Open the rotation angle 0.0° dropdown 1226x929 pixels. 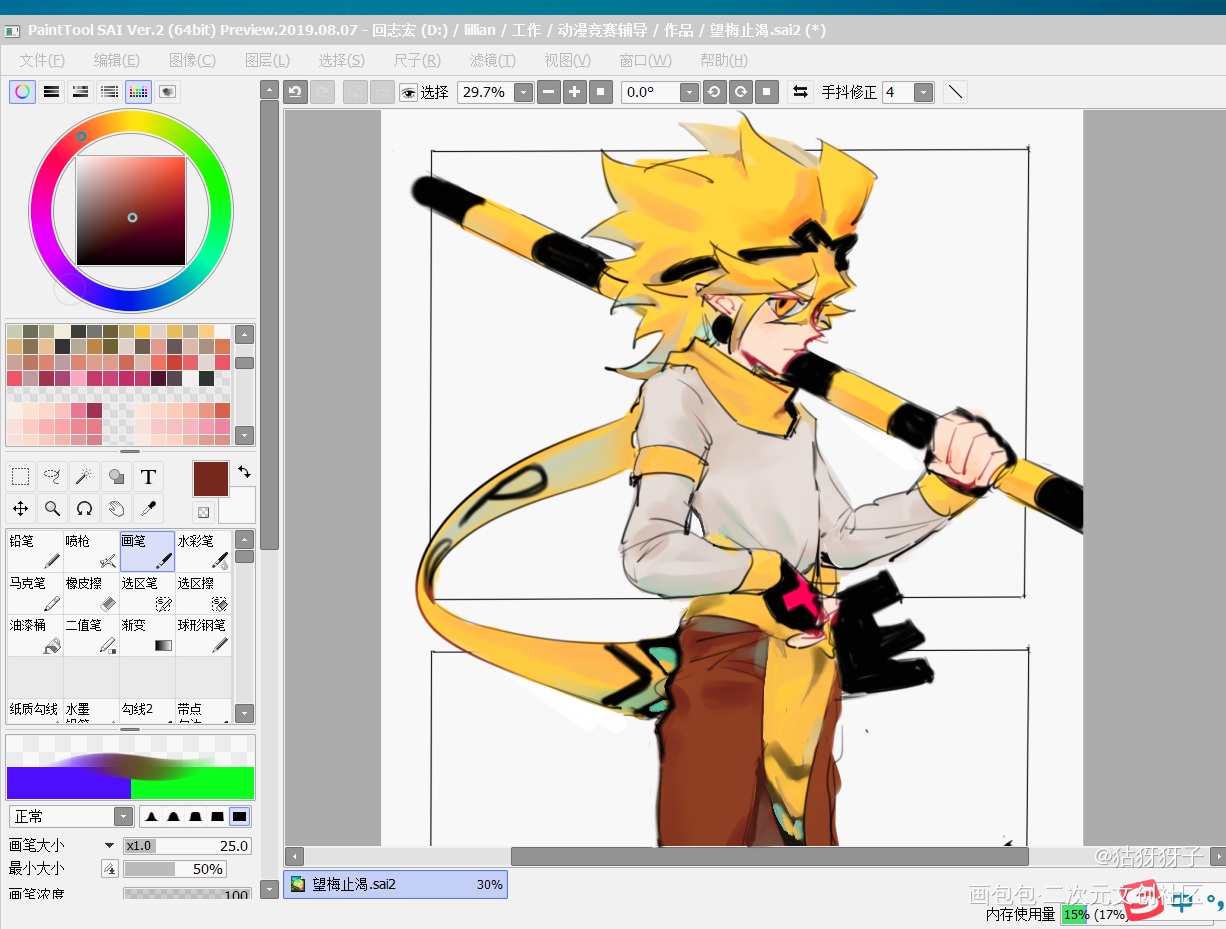coord(689,92)
